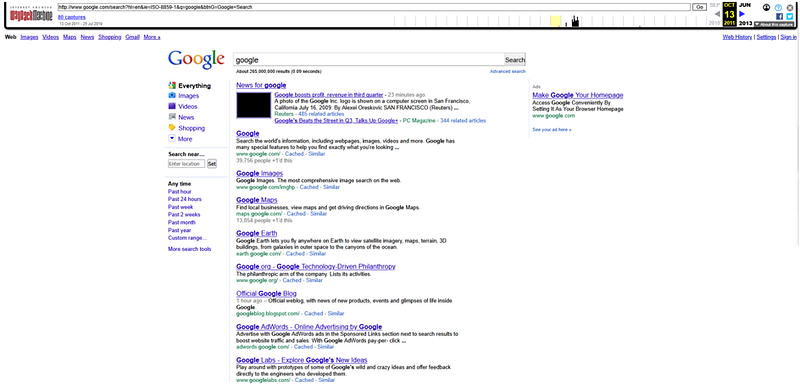Screen dimensions: 800x385
Task: Open Google boosts profit news headline
Action: click(329, 95)
